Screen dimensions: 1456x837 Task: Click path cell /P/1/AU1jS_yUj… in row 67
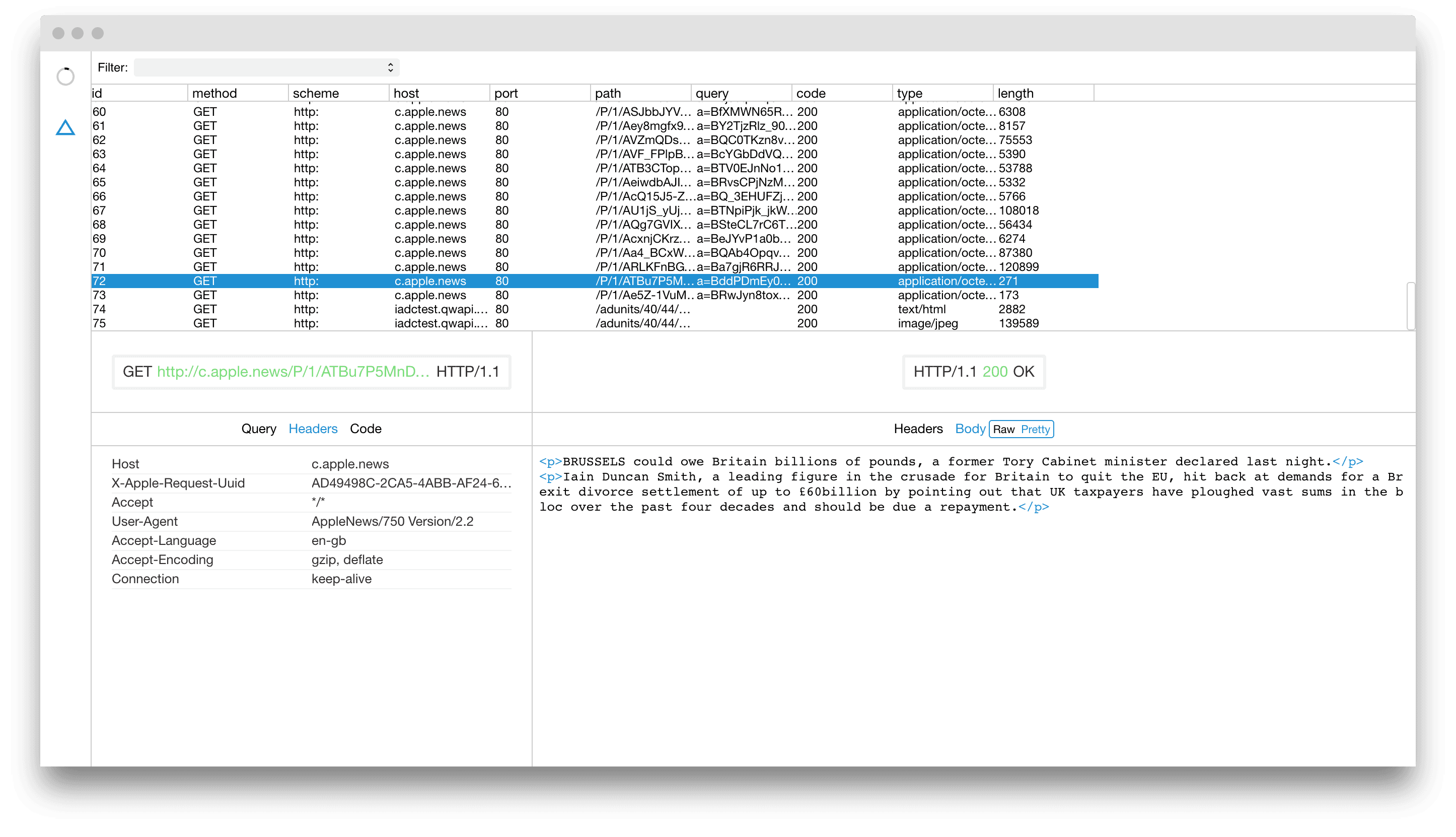click(x=642, y=211)
